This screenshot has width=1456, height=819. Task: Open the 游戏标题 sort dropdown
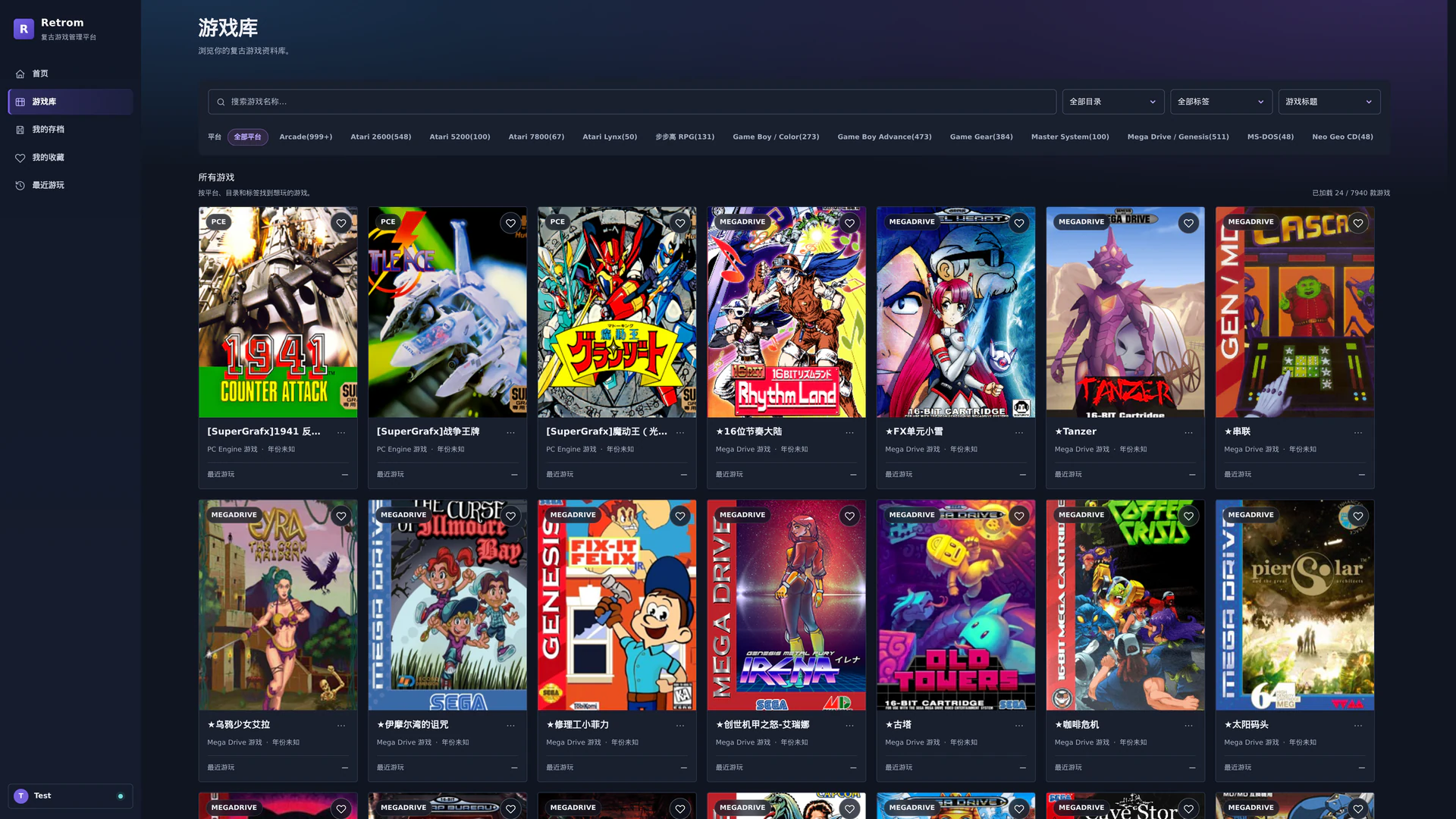[x=1329, y=102]
